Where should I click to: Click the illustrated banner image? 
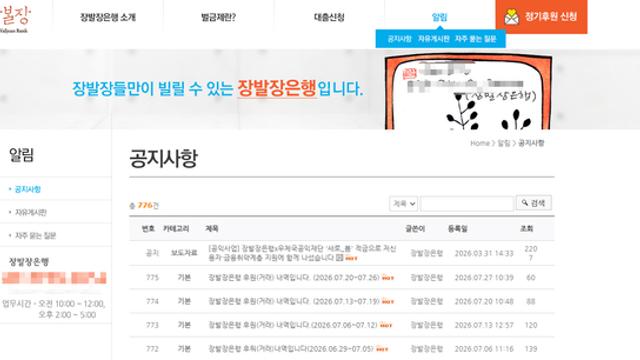(468, 93)
